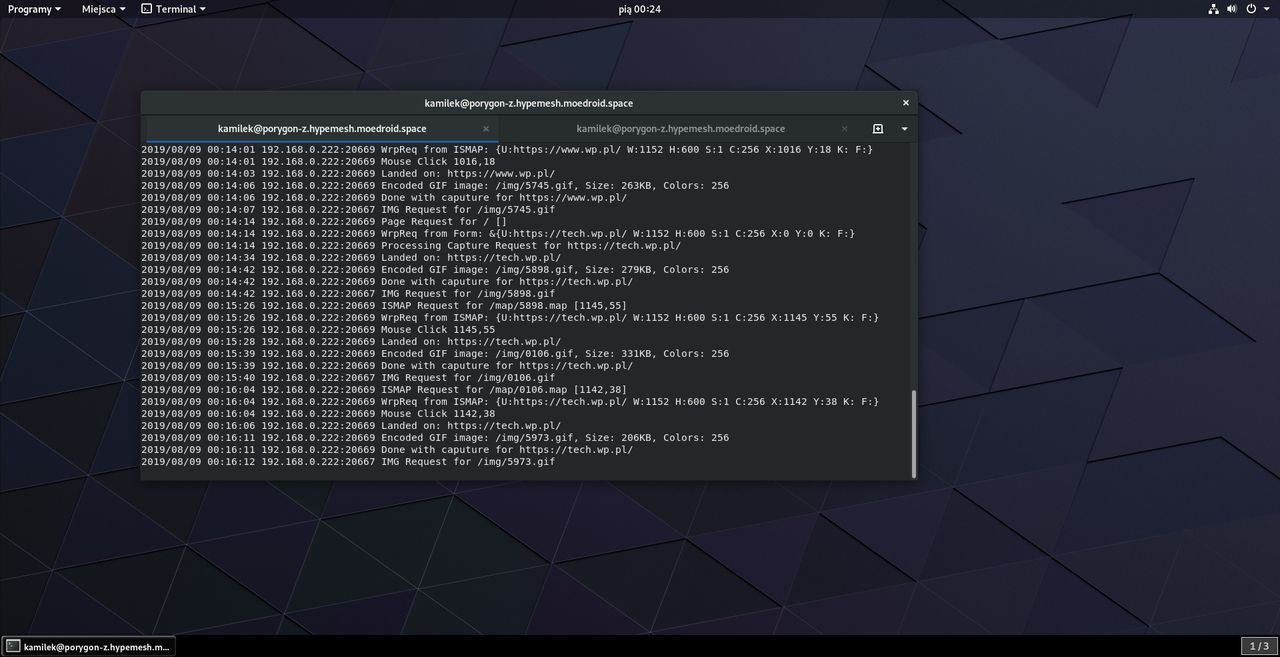Image resolution: width=1280 pixels, height=657 pixels.
Task: Select the first terminal tab
Action: pos(321,129)
